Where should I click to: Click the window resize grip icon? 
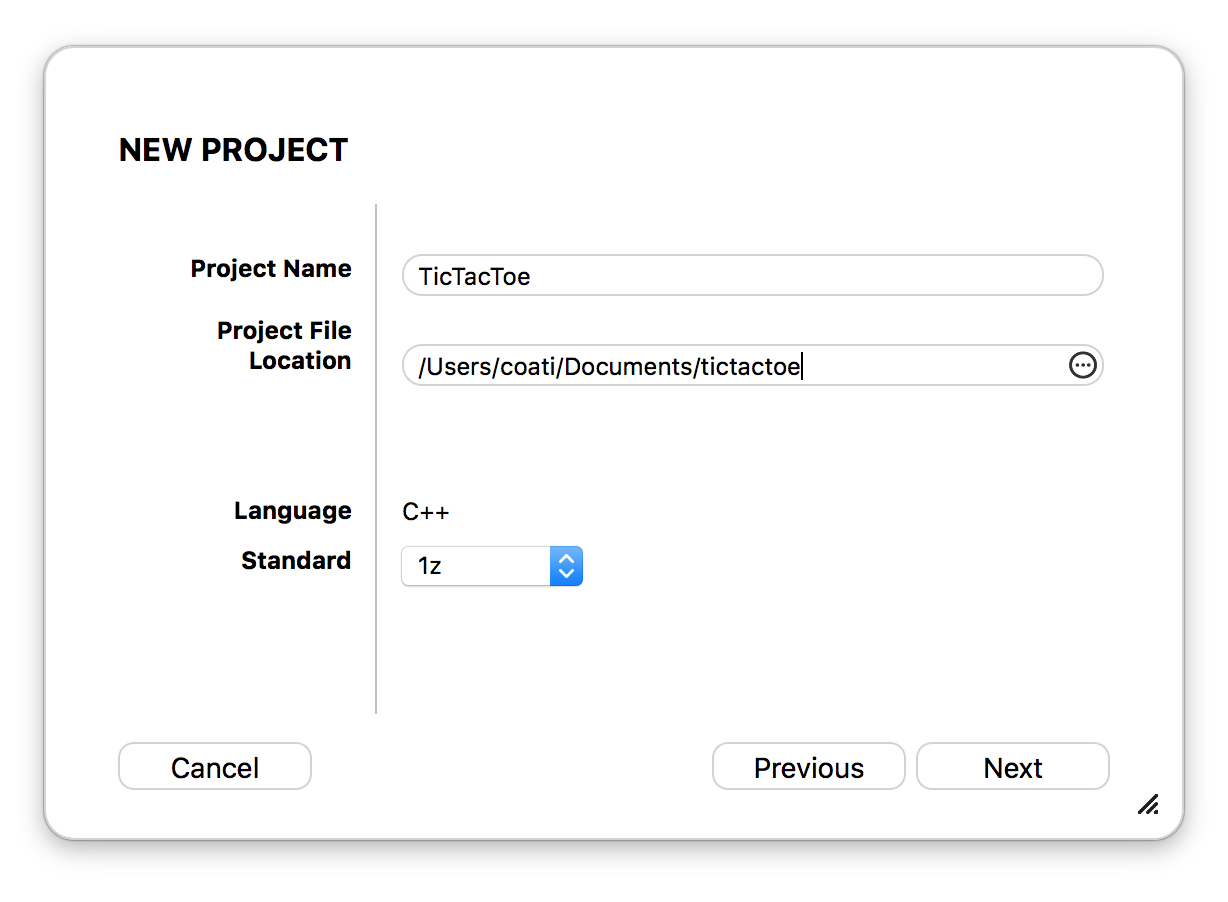click(1148, 803)
